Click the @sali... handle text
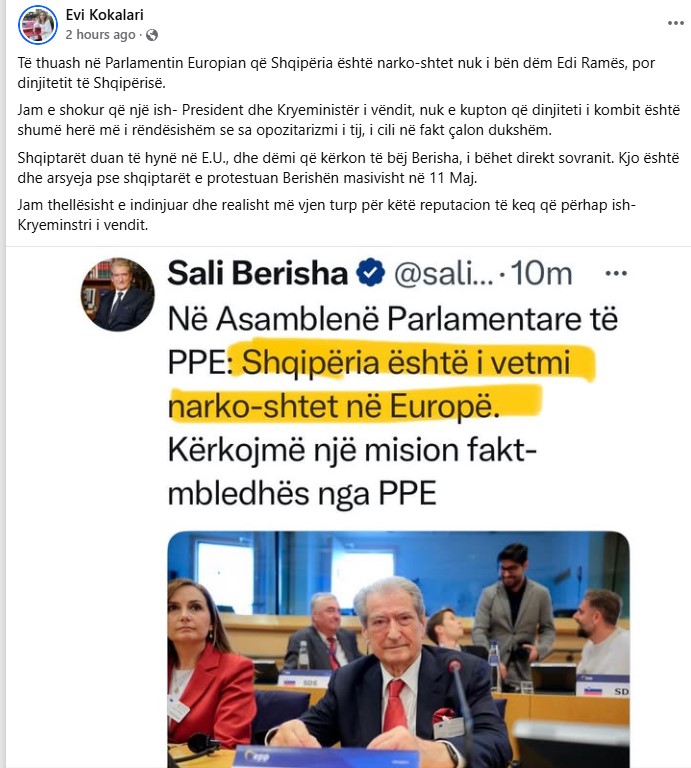The image size is (691, 768). [x=444, y=274]
